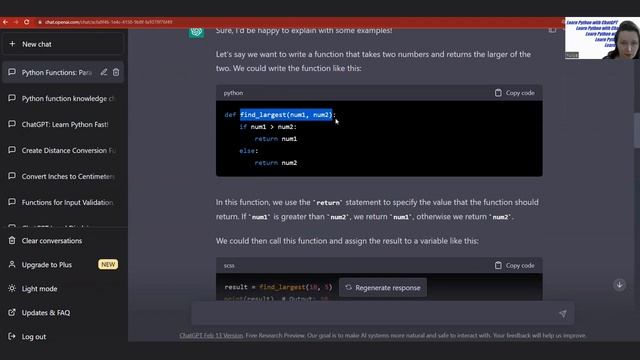Click the trash icon beside Clear conversations
Image resolution: width=640 pixels, height=360 pixels.
(x=12, y=240)
